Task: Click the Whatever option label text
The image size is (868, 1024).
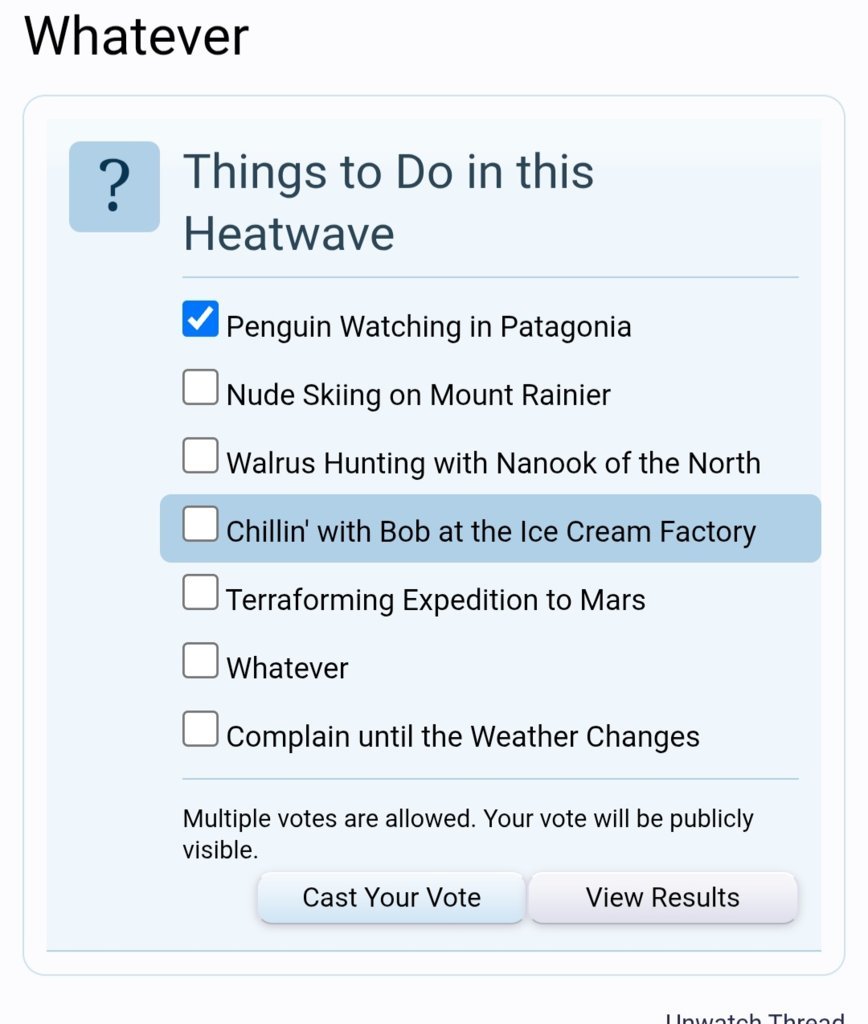Action: (x=287, y=668)
